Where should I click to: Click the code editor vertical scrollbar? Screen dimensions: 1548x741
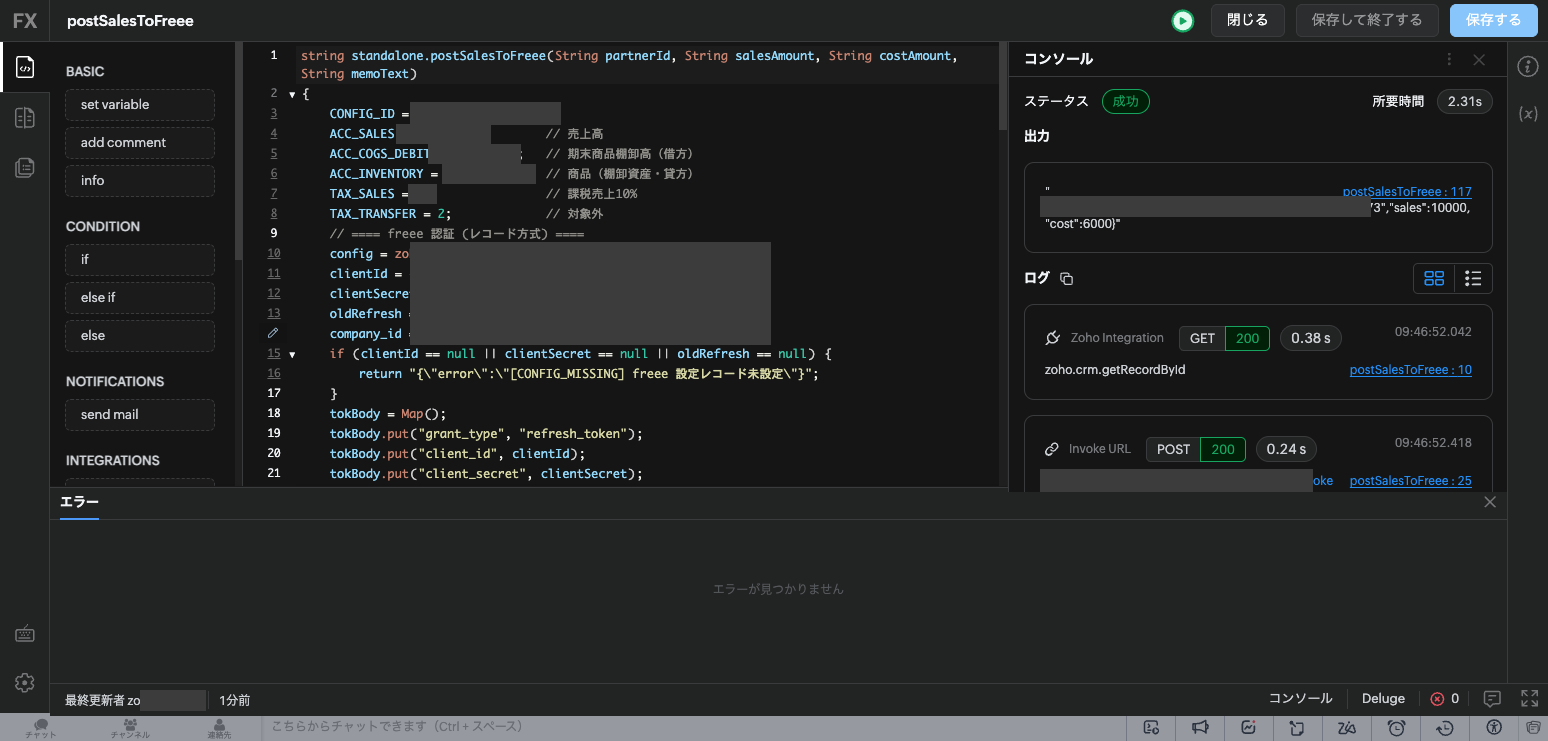tap(1003, 88)
